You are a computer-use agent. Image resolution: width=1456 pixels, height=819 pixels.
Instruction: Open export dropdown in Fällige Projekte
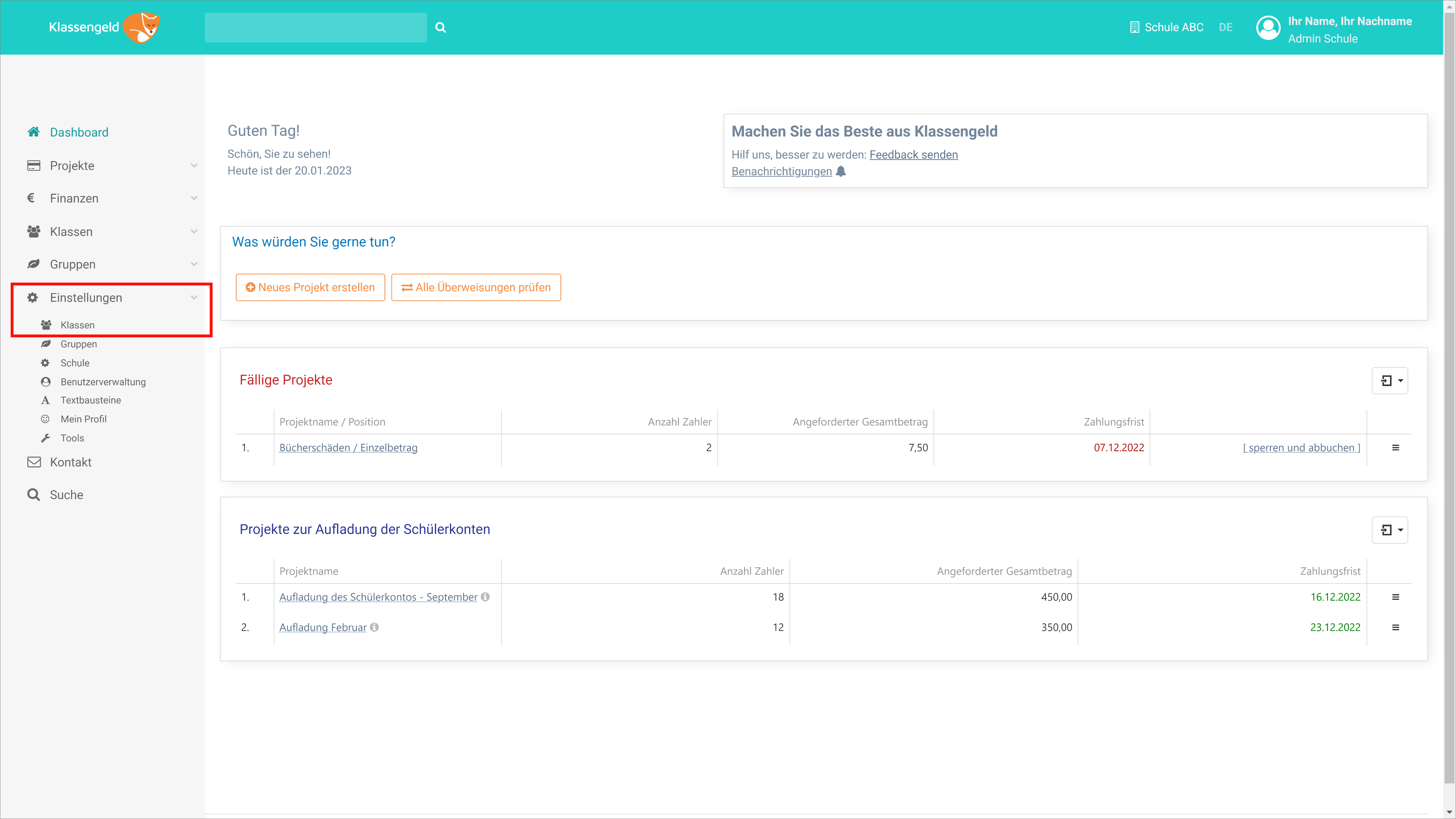click(1390, 380)
